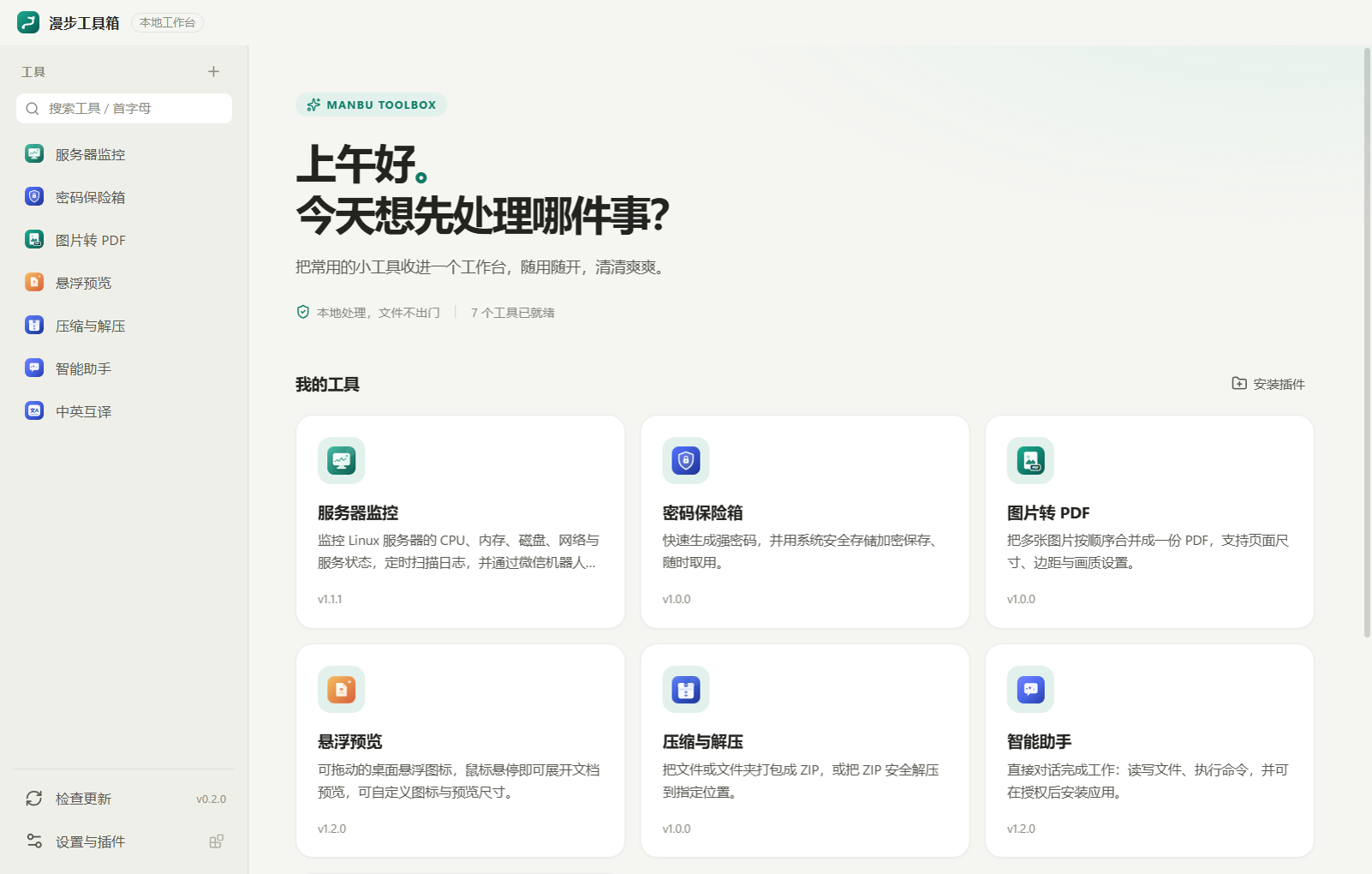Click the 7 个工具已就绪 status text
The height and width of the screenshot is (874, 1372).
(x=512, y=313)
